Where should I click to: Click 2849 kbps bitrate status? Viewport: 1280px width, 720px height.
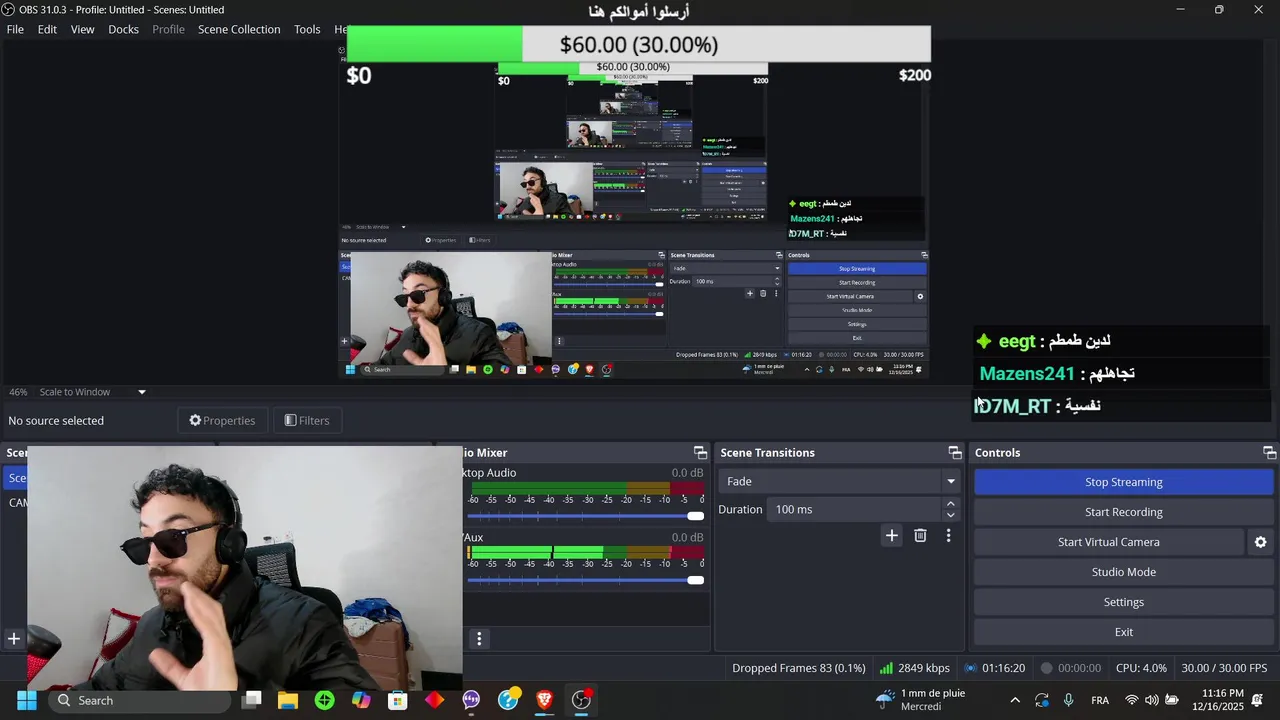coord(914,668)
